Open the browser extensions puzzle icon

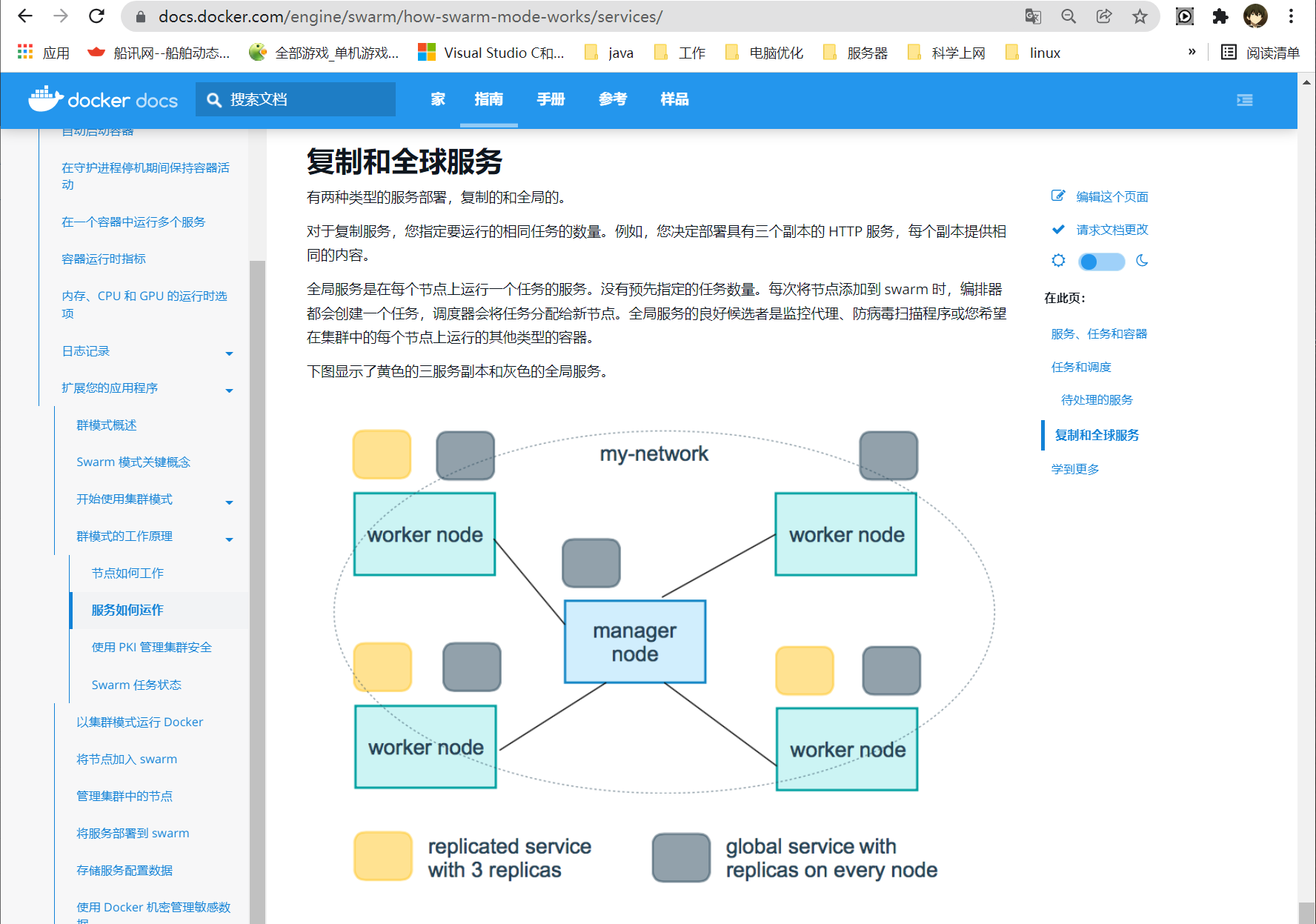click(1220, 16)
